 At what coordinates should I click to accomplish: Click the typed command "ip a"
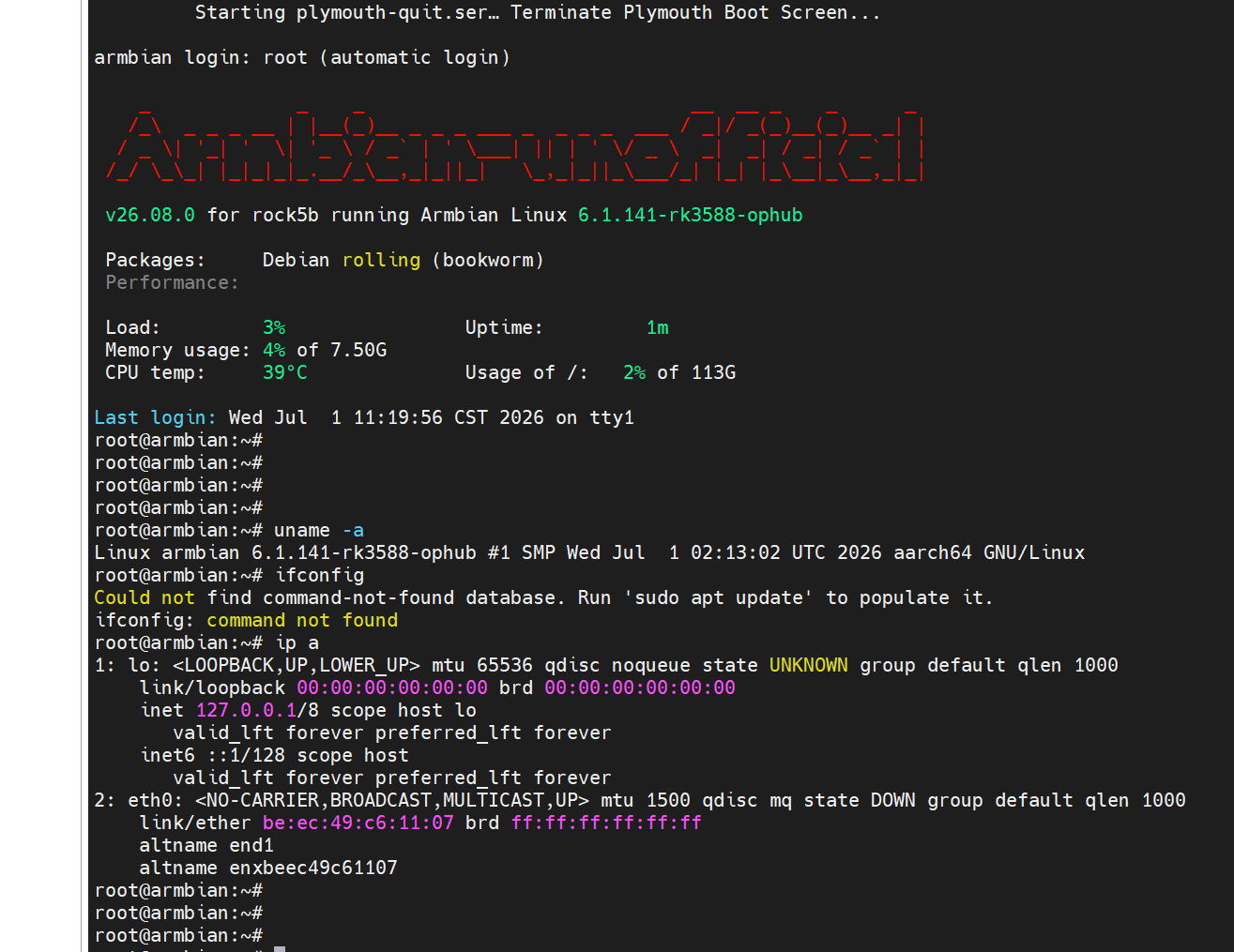click(x=297, y=643)
